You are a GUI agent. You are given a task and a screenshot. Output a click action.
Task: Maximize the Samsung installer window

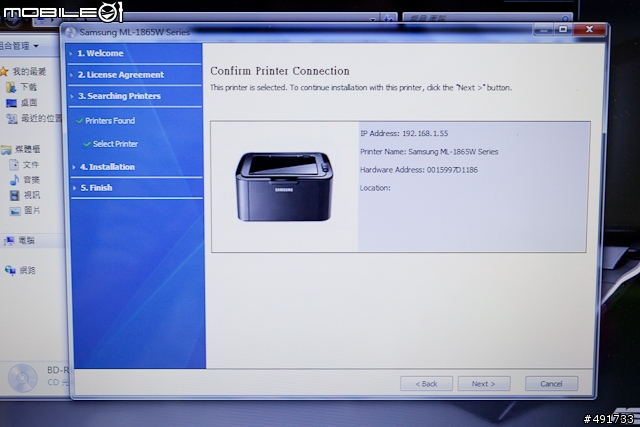pyautogui.click(x=563, y=29)
